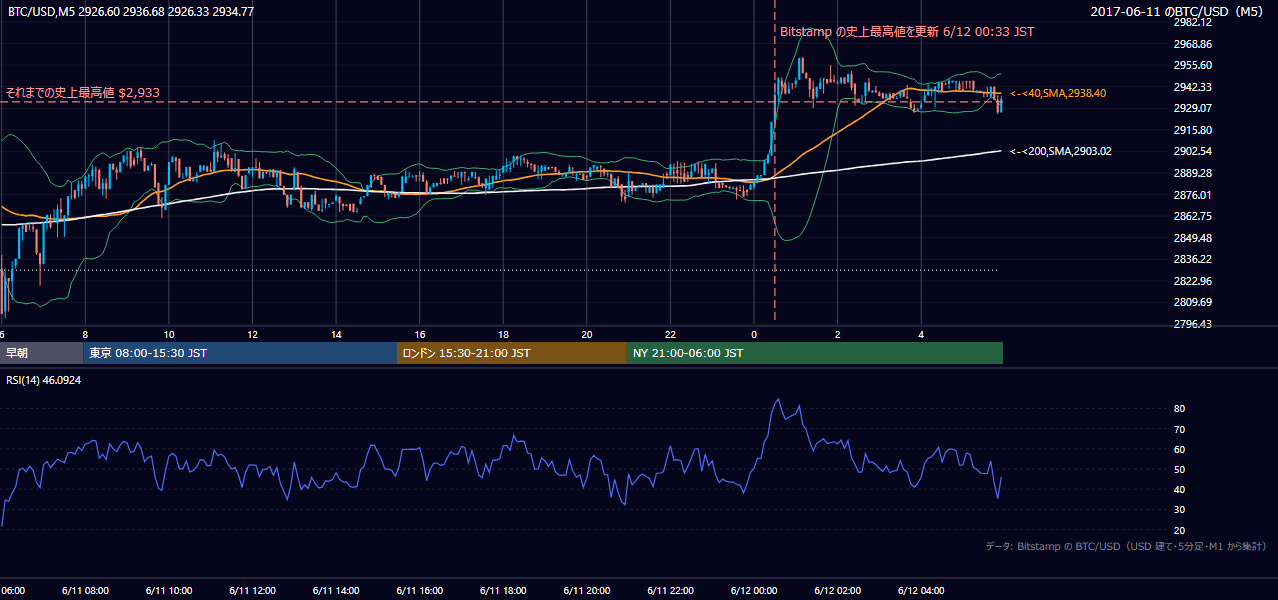Click RSI axis value 80
This screenshot has width=1278, height=600.
(x=1179, y=409)
